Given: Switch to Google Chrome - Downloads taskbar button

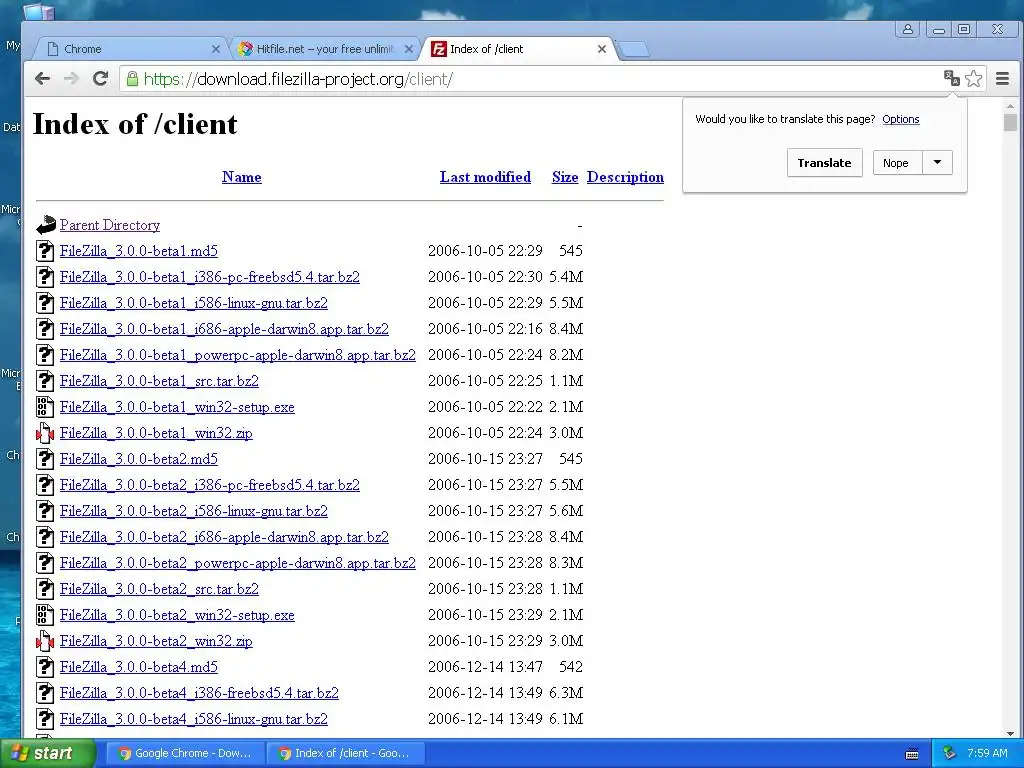Looking at the screenshot, I should coord(185,753).
